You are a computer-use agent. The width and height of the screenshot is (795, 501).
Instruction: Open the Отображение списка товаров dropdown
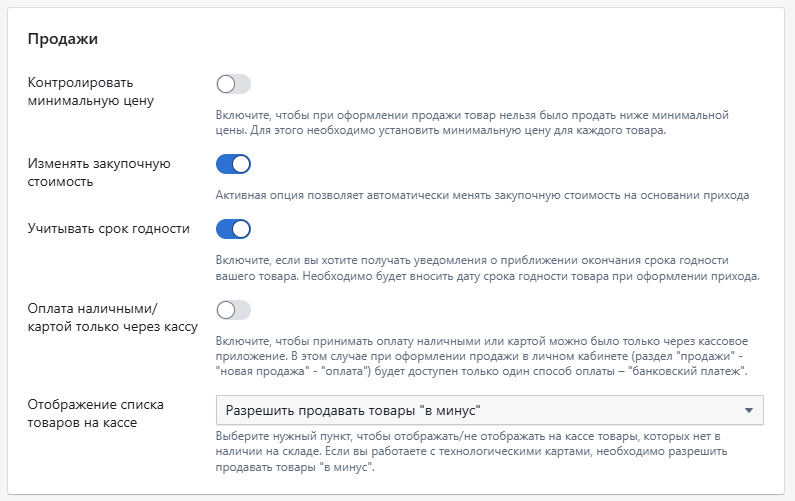[489, 410]
